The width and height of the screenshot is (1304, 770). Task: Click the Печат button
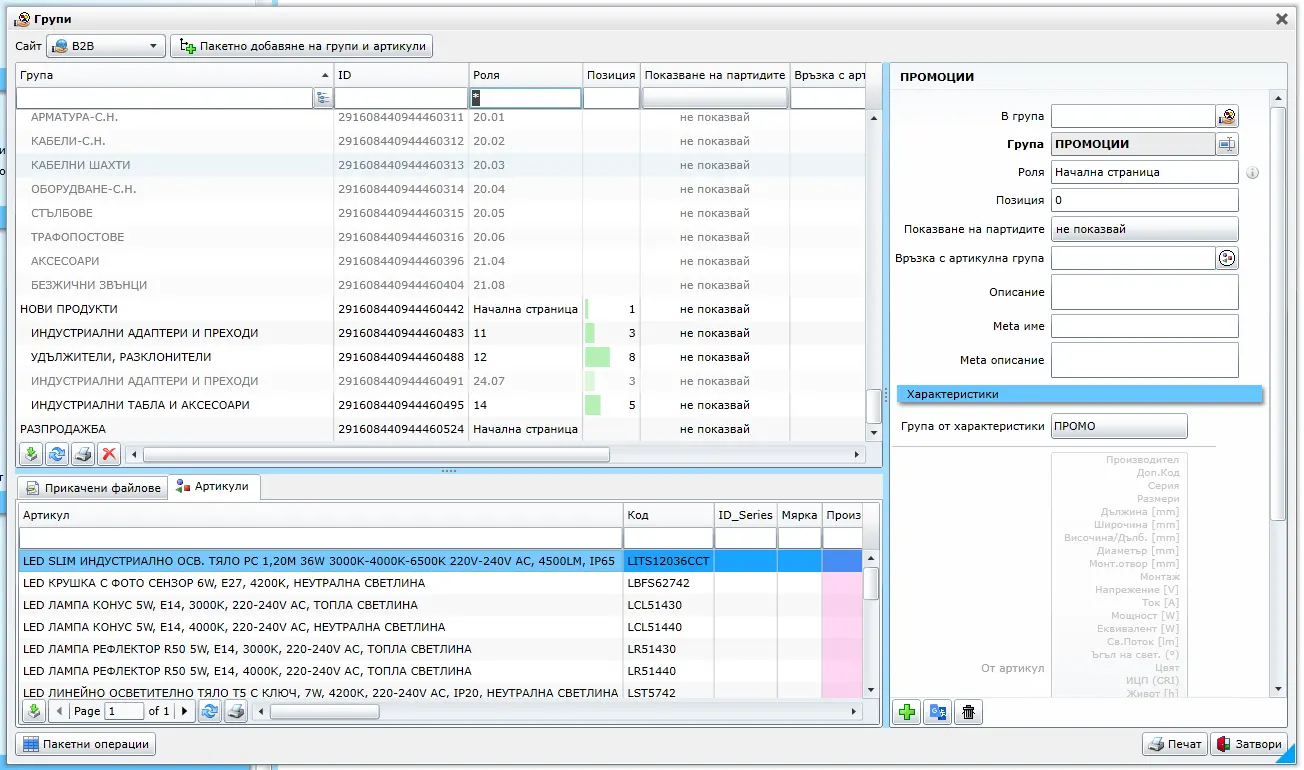click(1174, 744)
